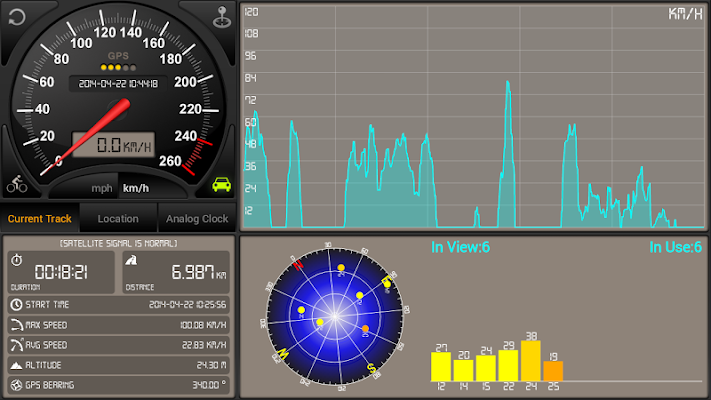Viewport: 711px width, 400px height.
Task: Select the bicycle mode icon
Action: [x=17, y=184]
